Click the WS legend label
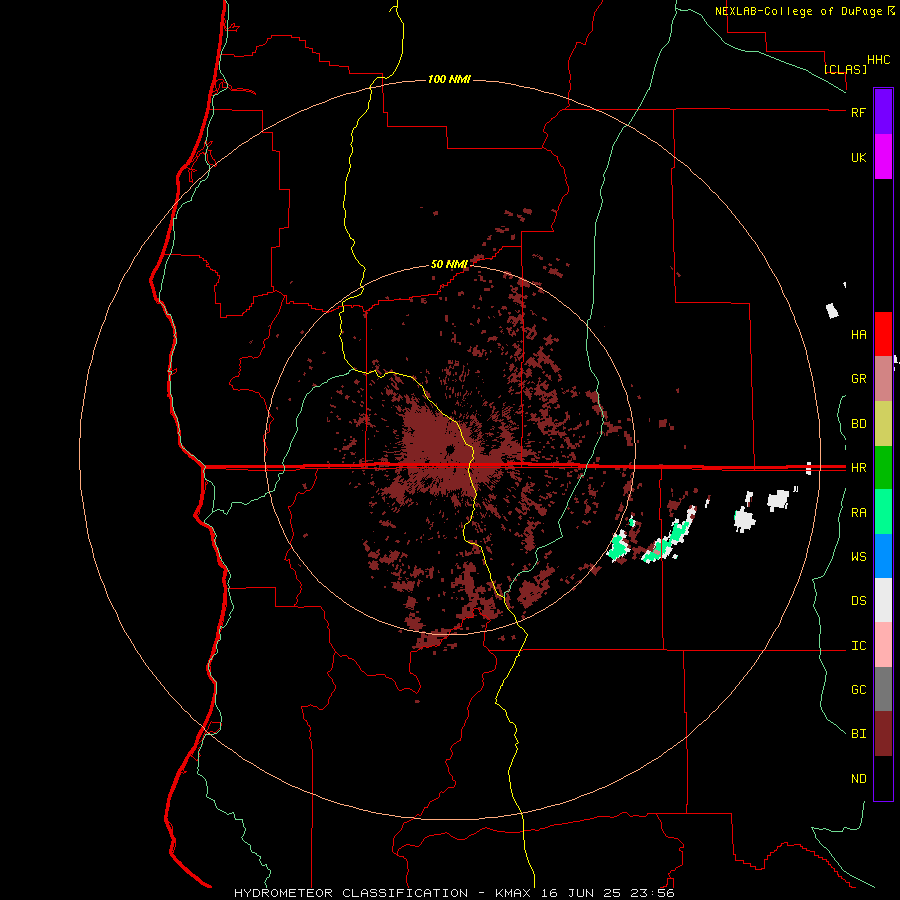This screenshot has height=900, width=900. (x=858, y=557)
